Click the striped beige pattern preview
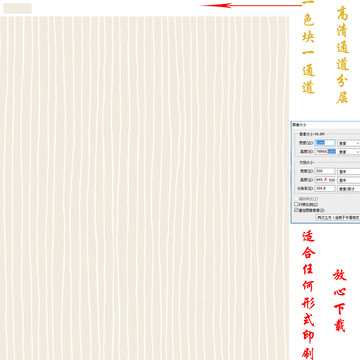 [144, 188]
